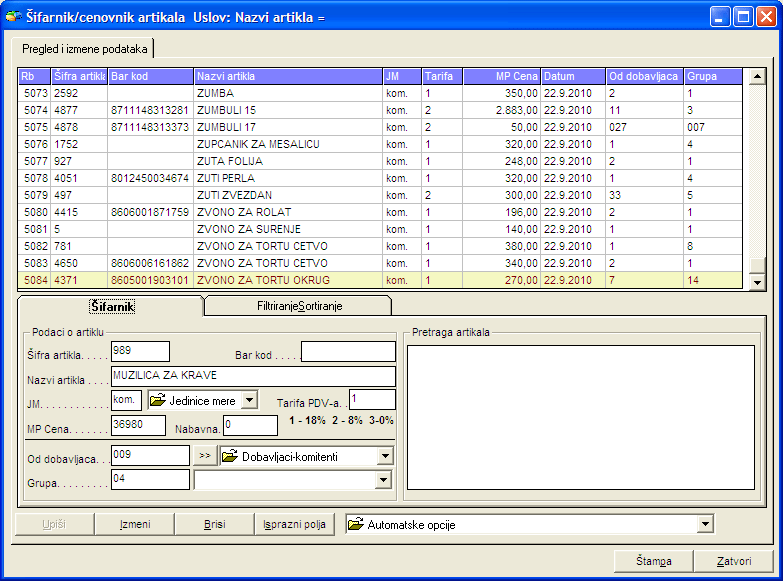Switch to the Filtriranje/Sortiranje tab
783x581 pixels.
pos(296,306)
